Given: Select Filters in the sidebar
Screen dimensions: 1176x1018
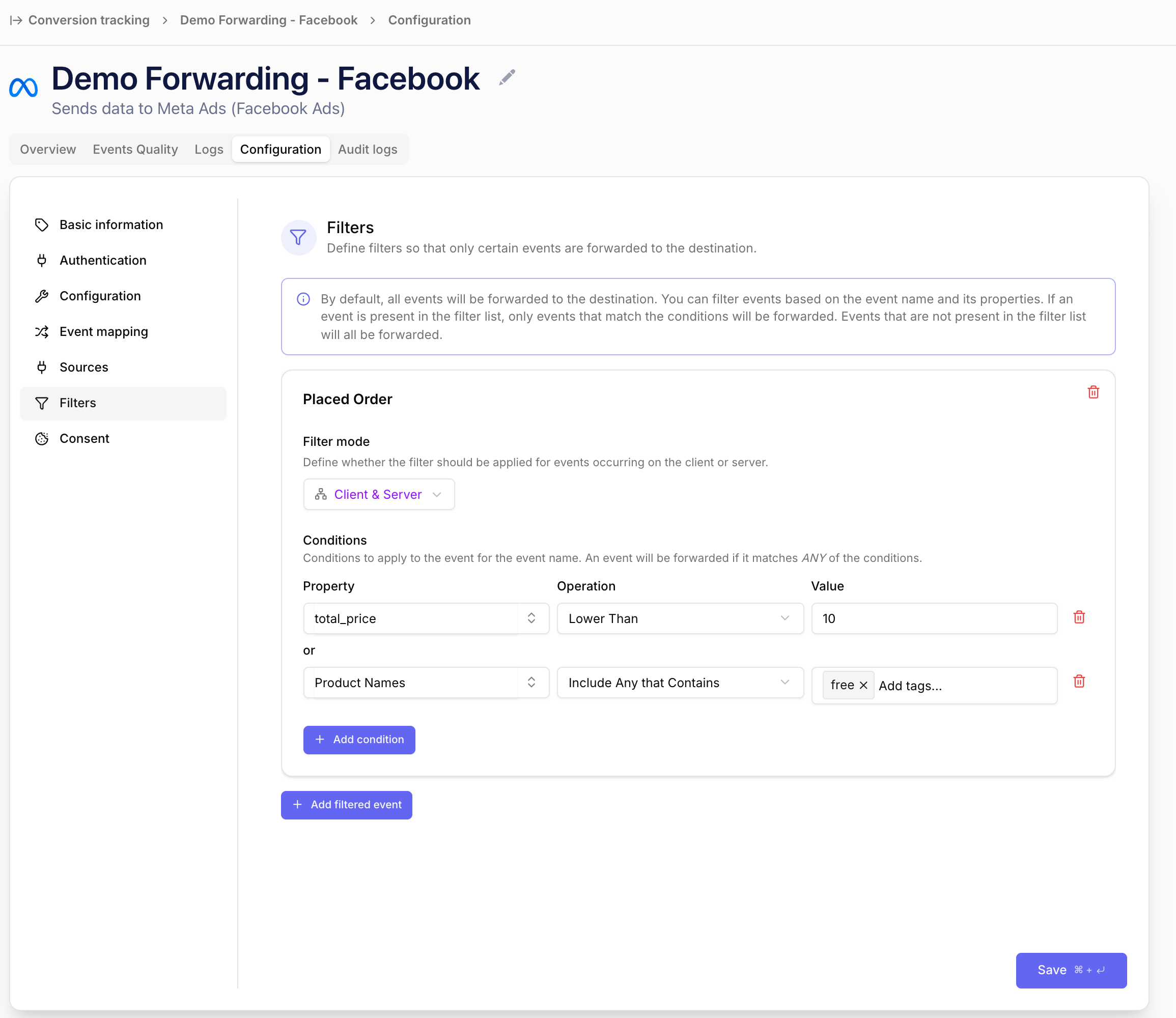Looking at the screenshot, I should pos(123,403).
